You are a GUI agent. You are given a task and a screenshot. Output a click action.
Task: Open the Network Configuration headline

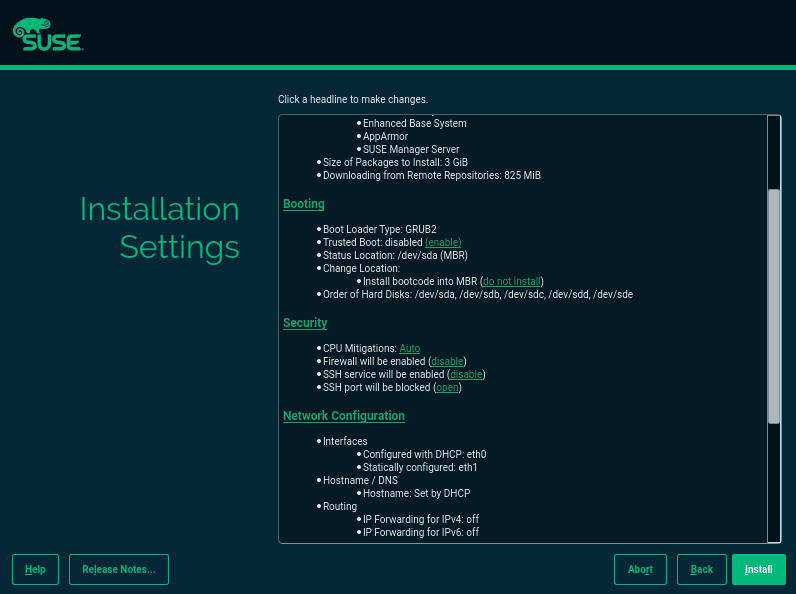[x=344, y=416]
